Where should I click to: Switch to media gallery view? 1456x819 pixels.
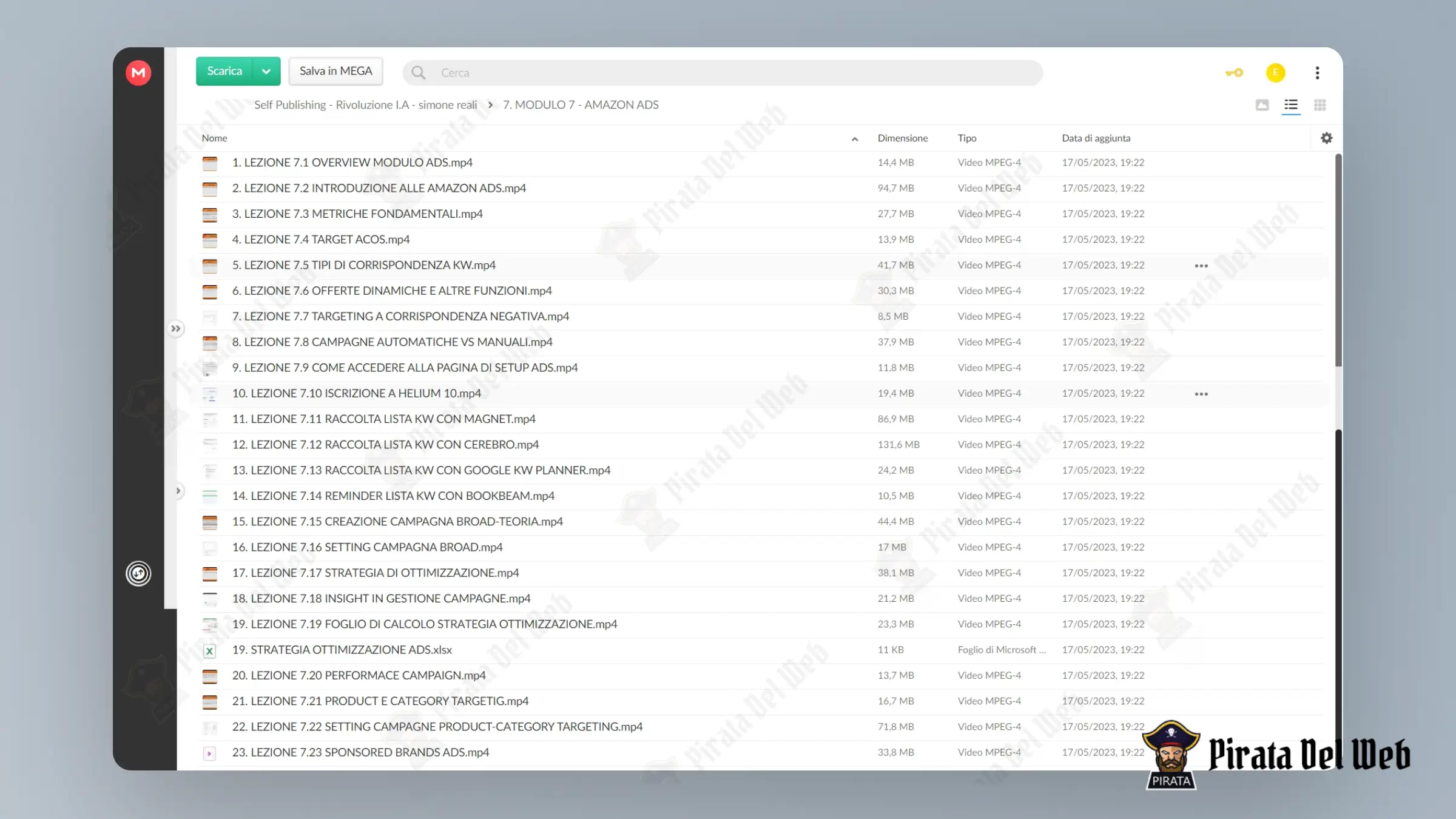point(1262,105)
